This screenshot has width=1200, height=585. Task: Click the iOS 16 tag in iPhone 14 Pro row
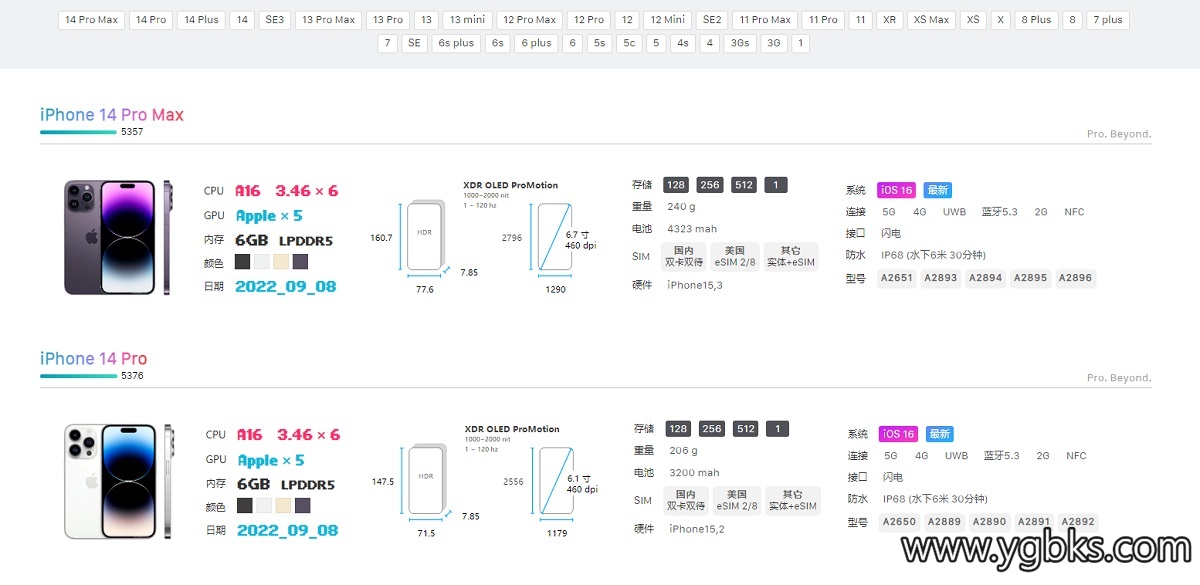point(898,434)
